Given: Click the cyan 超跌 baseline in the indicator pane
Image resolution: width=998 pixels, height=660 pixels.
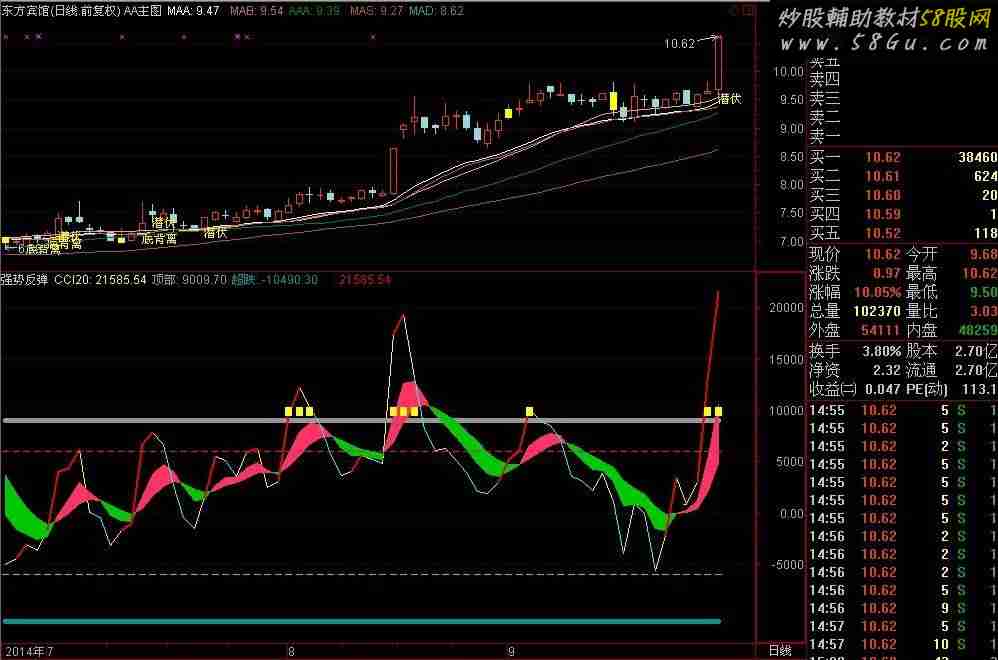Looking at the screenshot, I should (x=362, y=621).
